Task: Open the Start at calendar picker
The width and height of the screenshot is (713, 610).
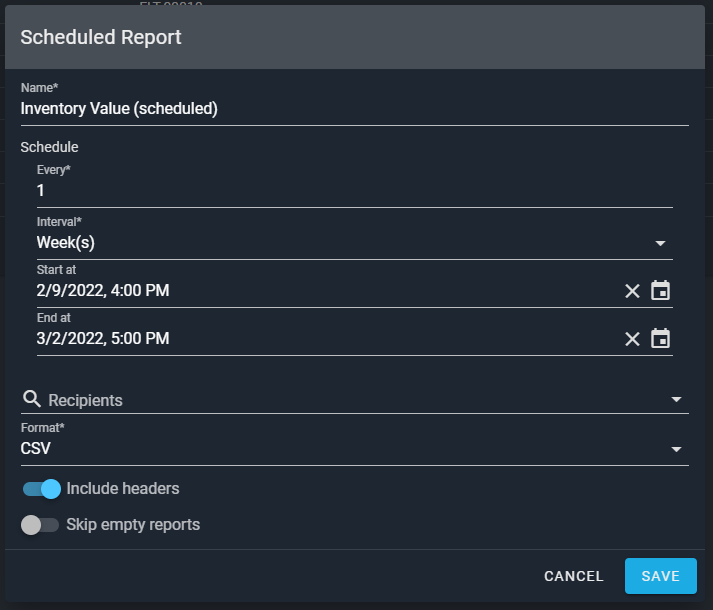Action: 660,291
